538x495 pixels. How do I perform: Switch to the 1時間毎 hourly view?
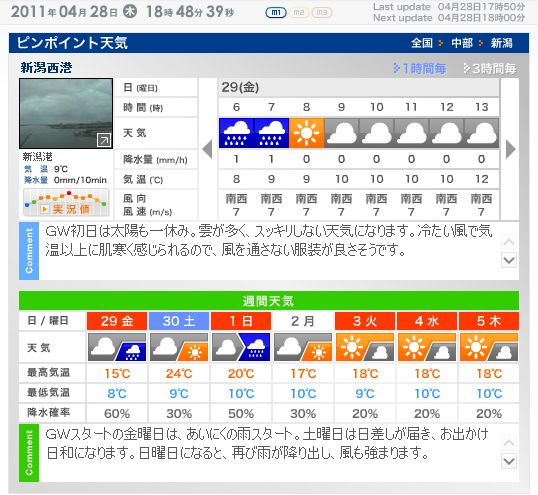click(420, 69)
